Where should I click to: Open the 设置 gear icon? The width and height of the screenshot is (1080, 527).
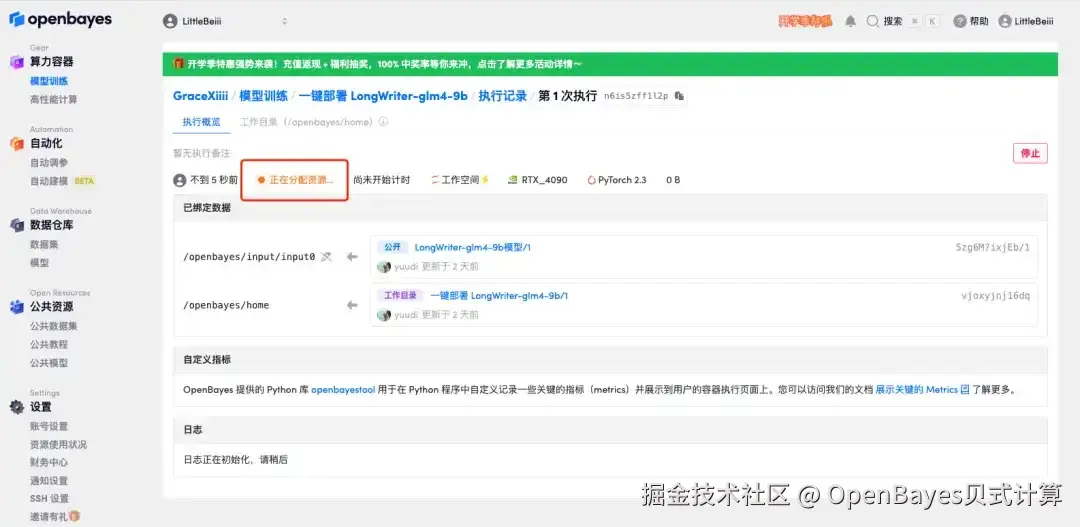point(17,407)
